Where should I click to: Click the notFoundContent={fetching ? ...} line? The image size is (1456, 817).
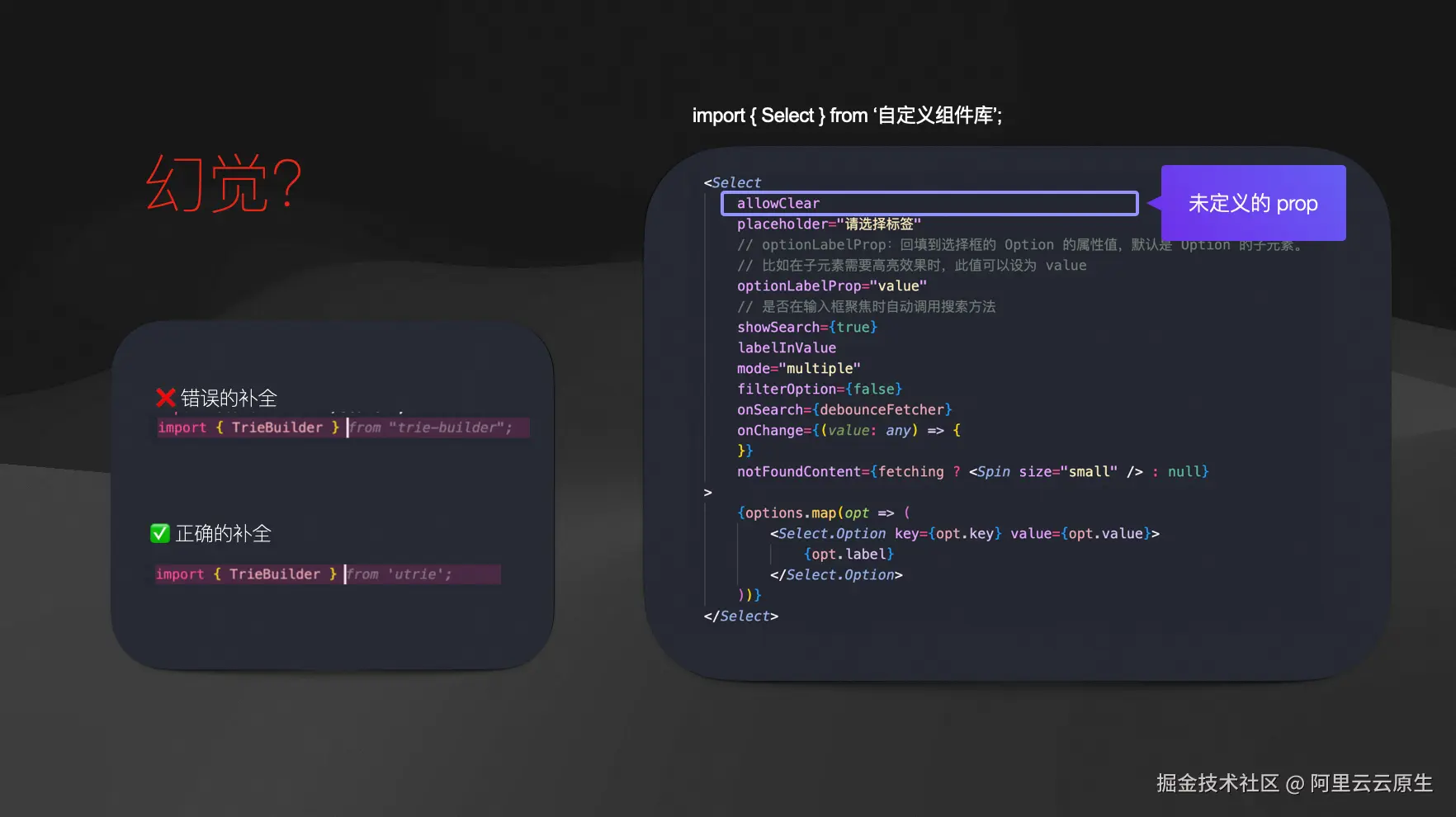click(x=973, y=471)
